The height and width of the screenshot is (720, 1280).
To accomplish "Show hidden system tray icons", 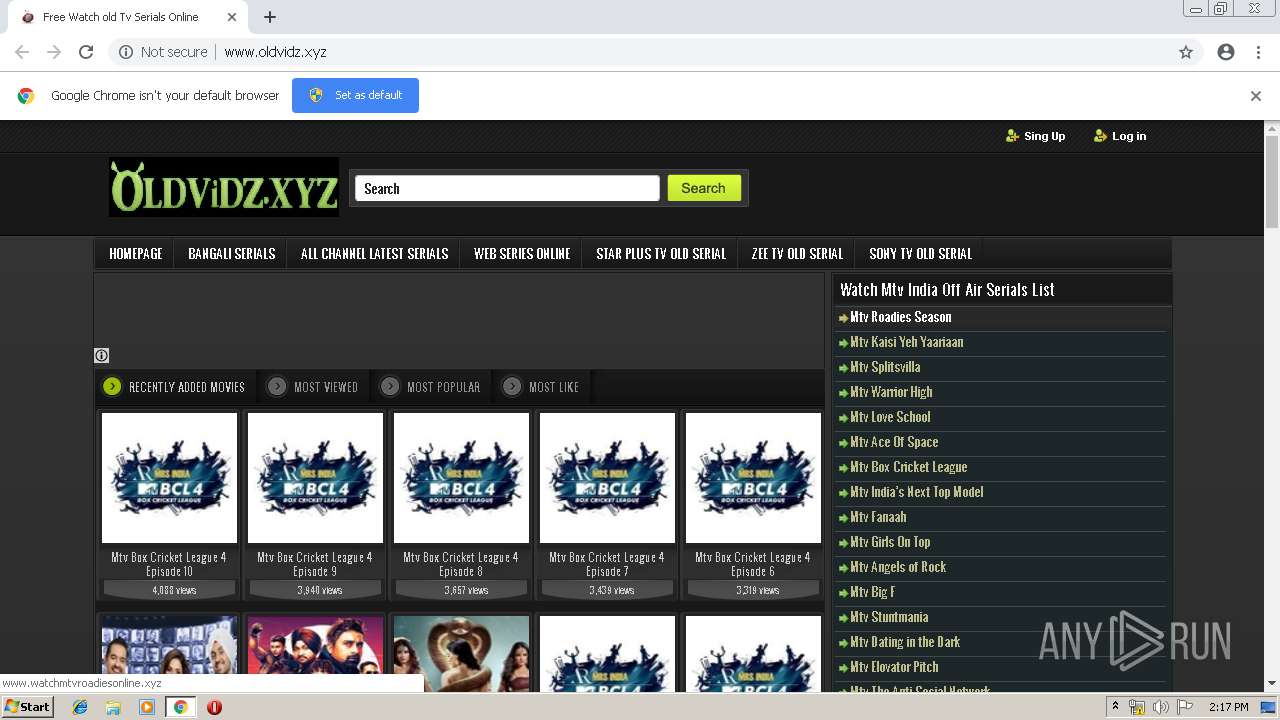I will tap(1116, 707).
